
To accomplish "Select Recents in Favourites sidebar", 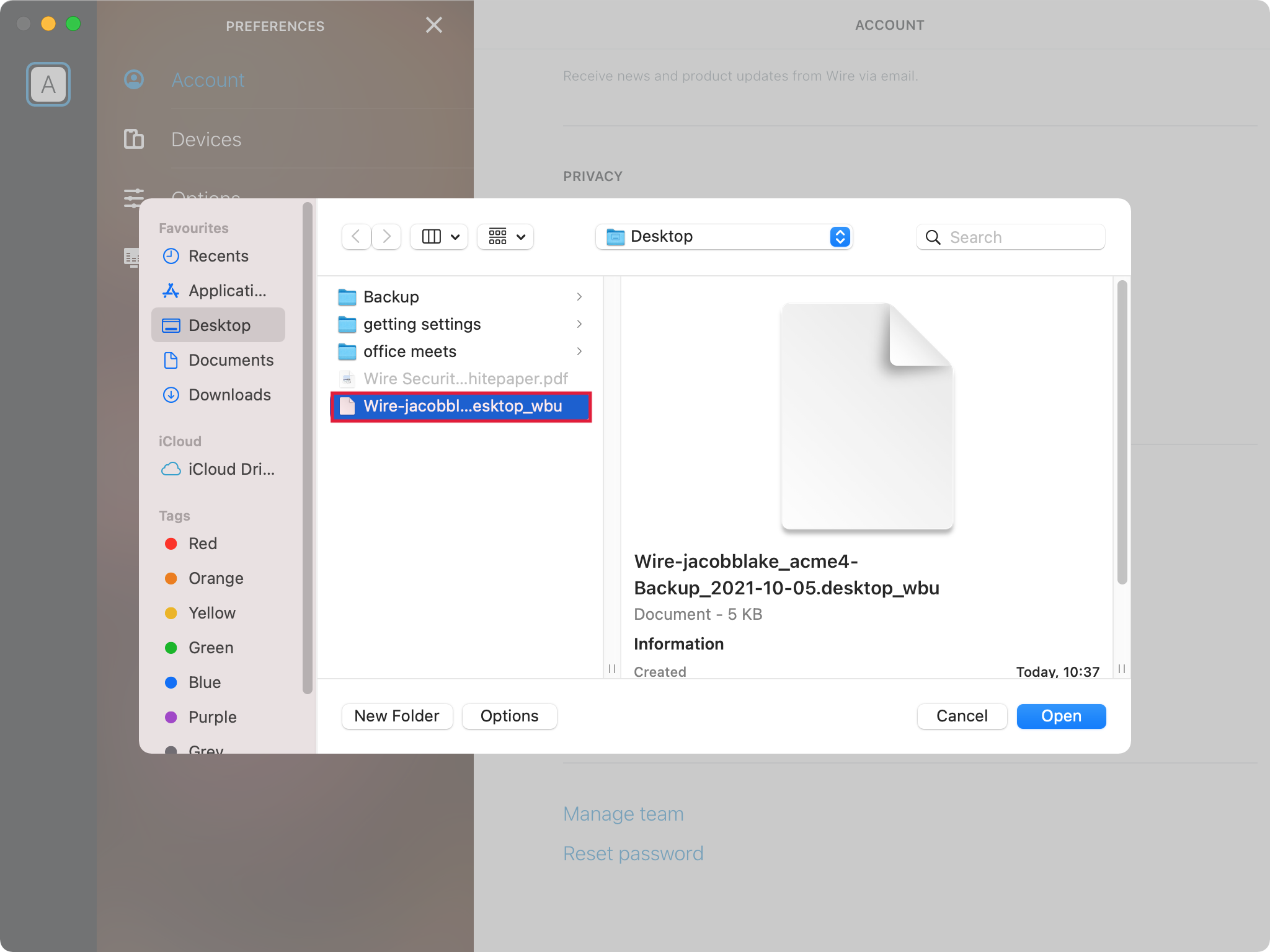I will [218, 256].
